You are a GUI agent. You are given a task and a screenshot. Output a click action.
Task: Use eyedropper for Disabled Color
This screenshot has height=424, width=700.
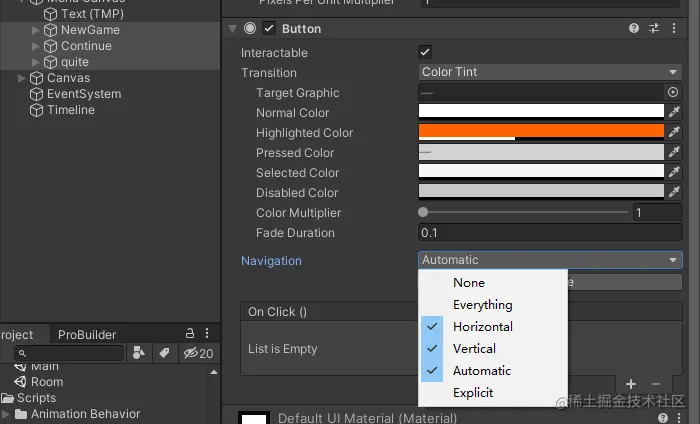(674, 193)
